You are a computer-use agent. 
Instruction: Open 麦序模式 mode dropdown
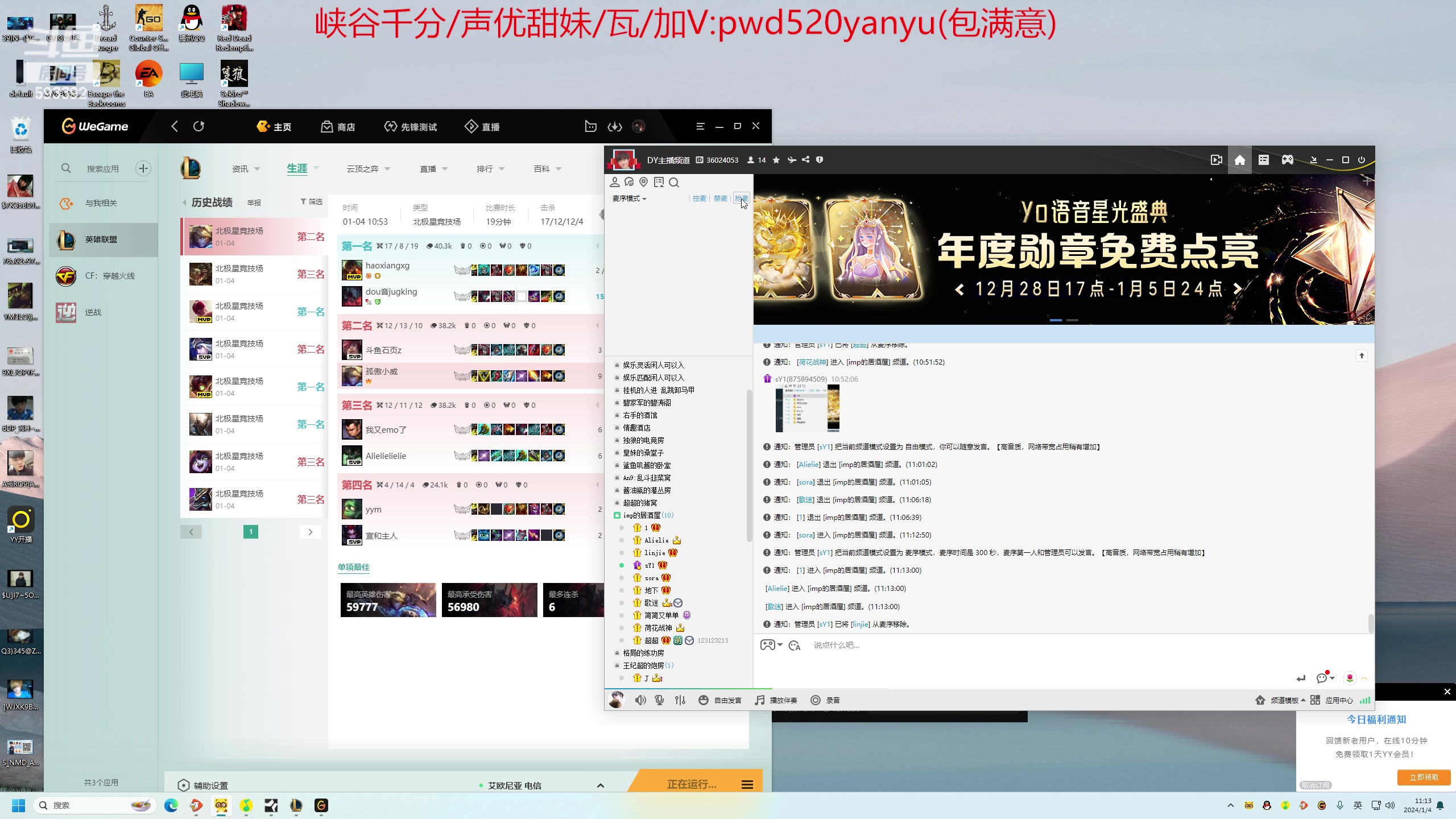[629, 198]
